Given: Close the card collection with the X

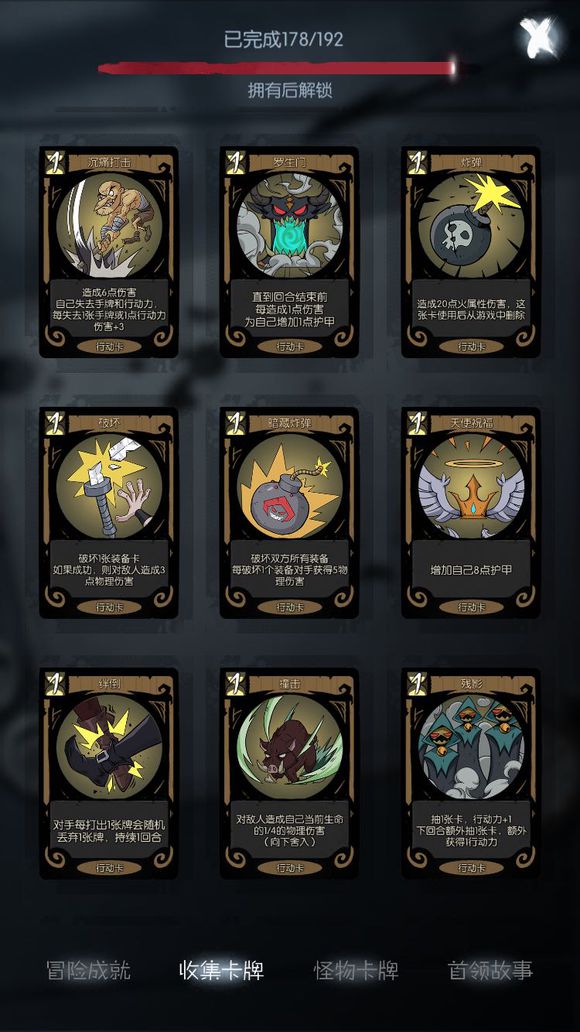Looking at the screenshot, I should [539, 36].
